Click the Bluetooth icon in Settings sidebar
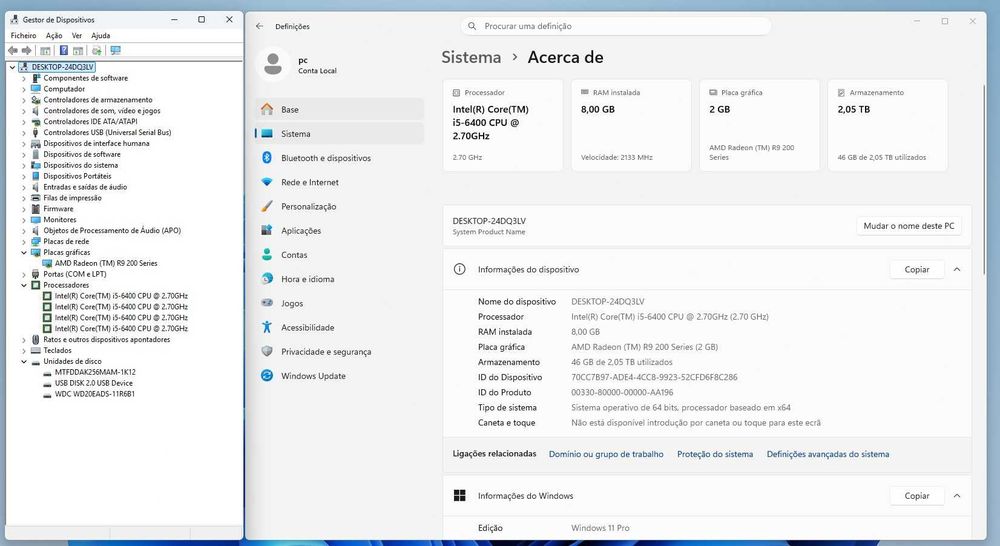 click(x=267, y=158)
